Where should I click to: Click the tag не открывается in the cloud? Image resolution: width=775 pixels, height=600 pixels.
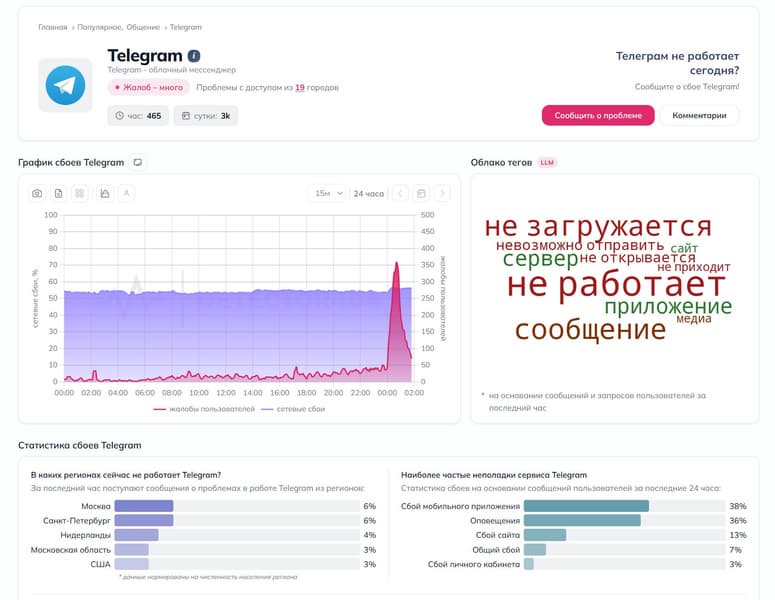(x=638, y=257)
